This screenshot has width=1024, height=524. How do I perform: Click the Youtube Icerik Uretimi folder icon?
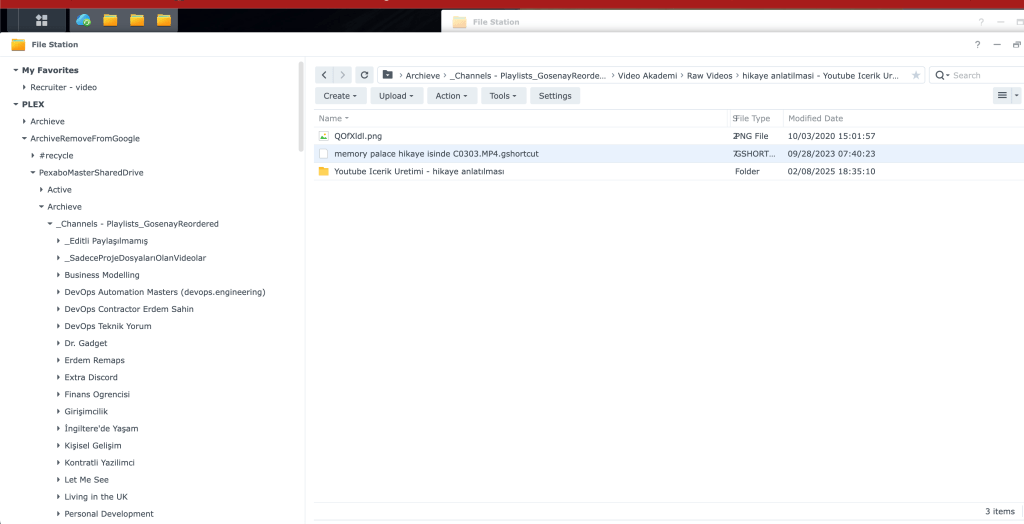click(323, 171)
